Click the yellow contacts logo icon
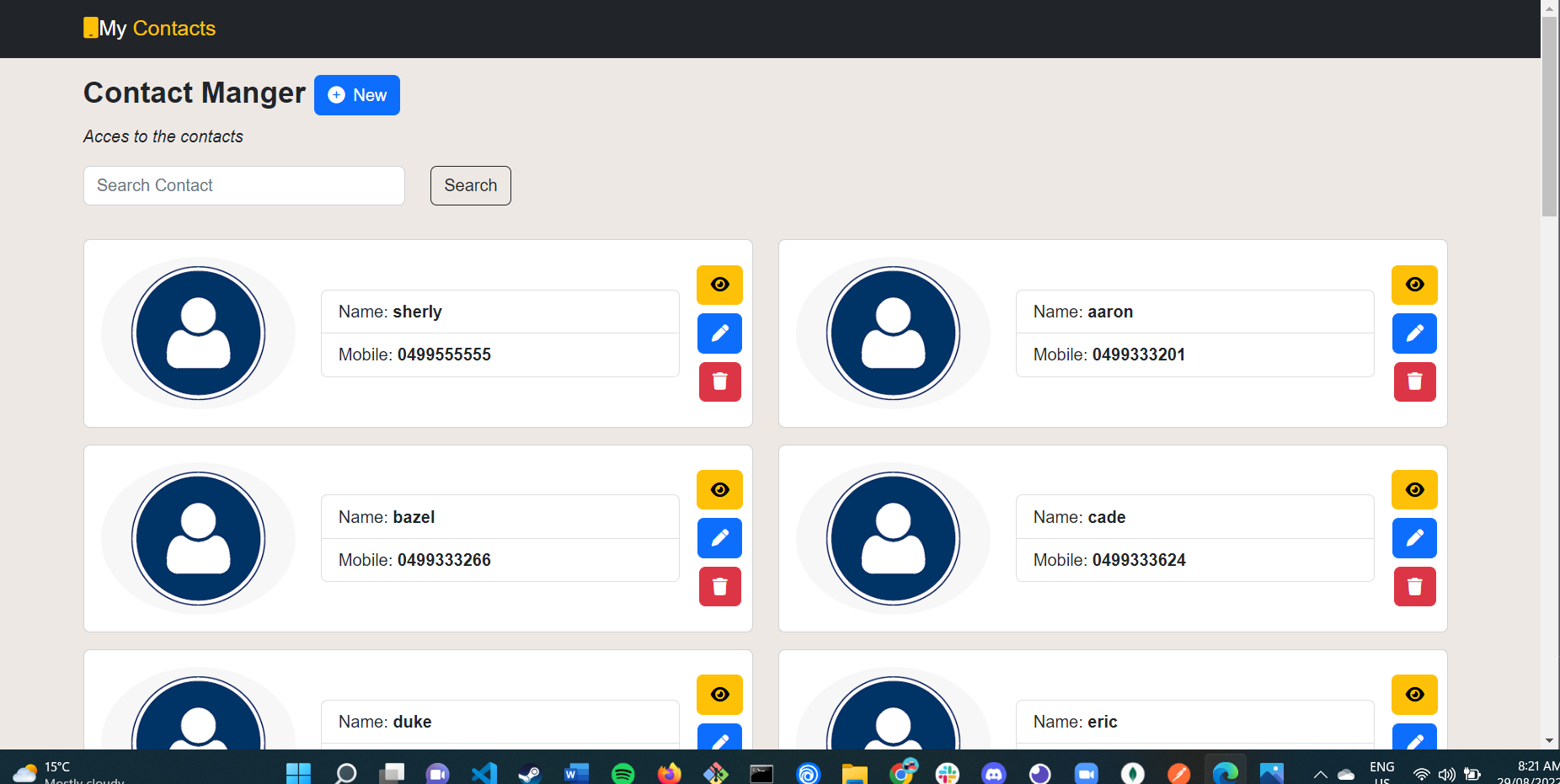This screenshot has height=784, width=1560. tap(89, 27)
